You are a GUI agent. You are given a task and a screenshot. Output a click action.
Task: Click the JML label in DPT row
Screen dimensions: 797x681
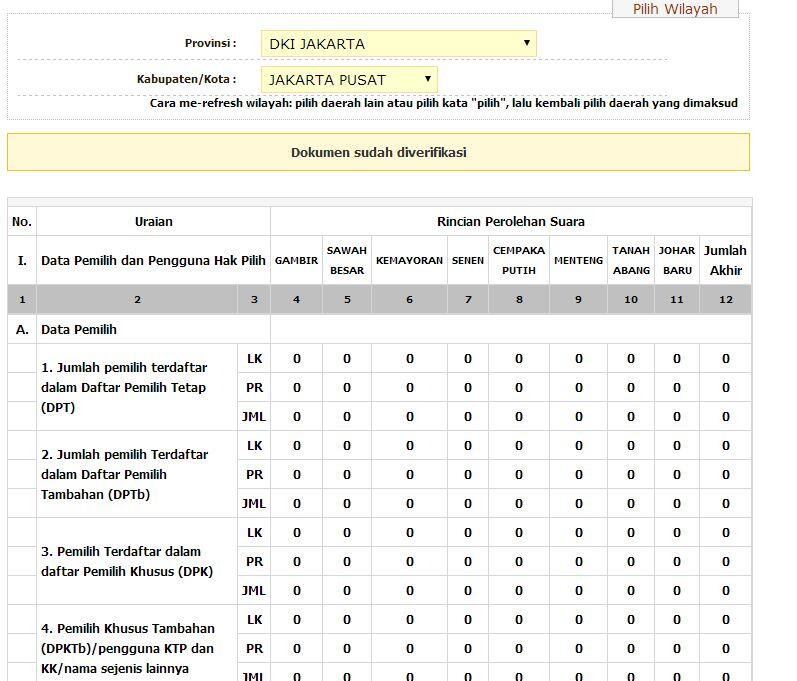pyautogui.click(x=254, y=417)
